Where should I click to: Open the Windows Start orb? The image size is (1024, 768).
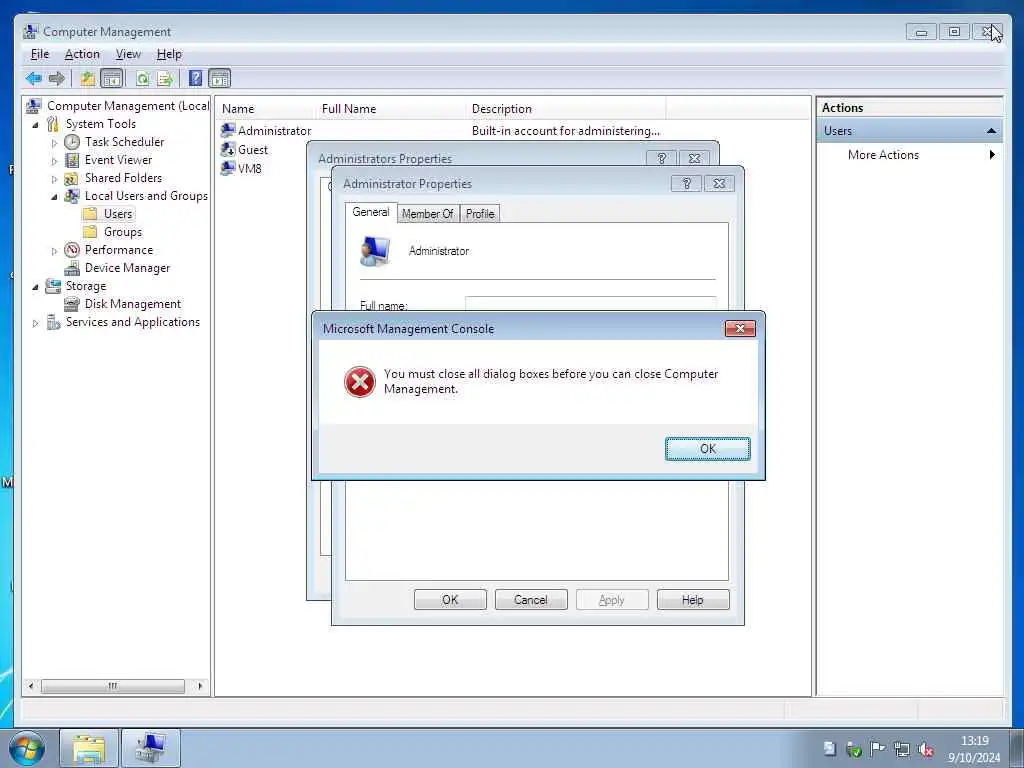pos(26,748)
